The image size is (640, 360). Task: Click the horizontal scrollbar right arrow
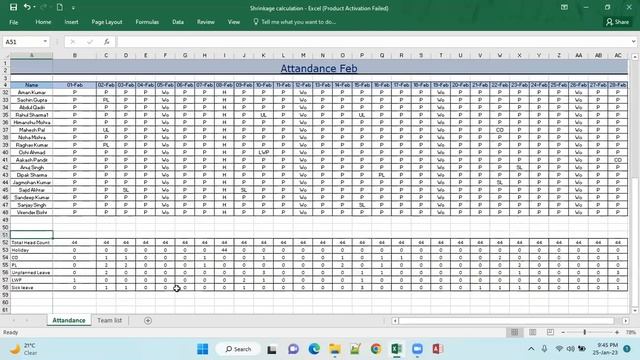coord(625,321)
